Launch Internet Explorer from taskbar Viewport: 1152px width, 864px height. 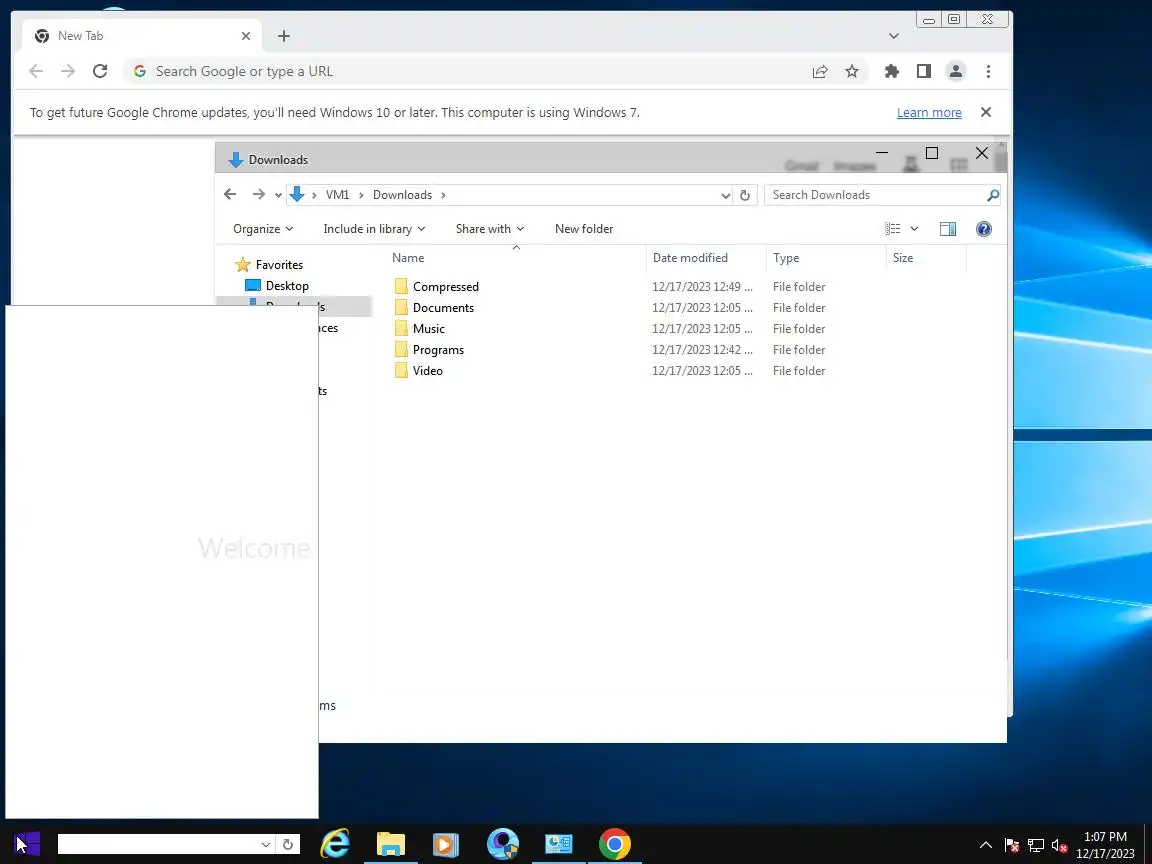(x=335, y=843)
